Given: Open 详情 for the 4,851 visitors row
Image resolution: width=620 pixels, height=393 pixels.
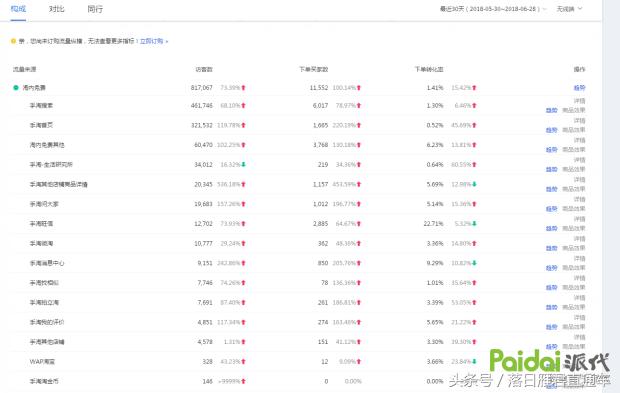Looking at the screenshot, I should [579, 317].
